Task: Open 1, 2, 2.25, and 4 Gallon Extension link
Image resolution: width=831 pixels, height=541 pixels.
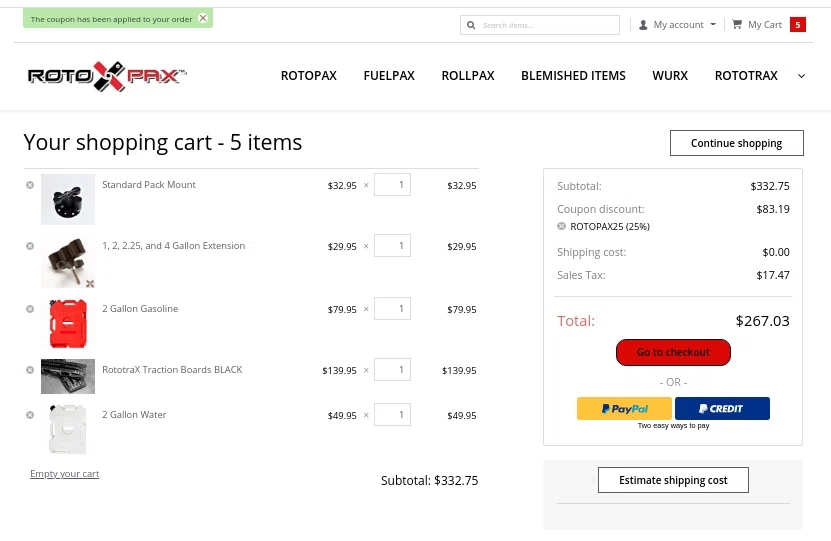Action: click(x=173, y=246)
